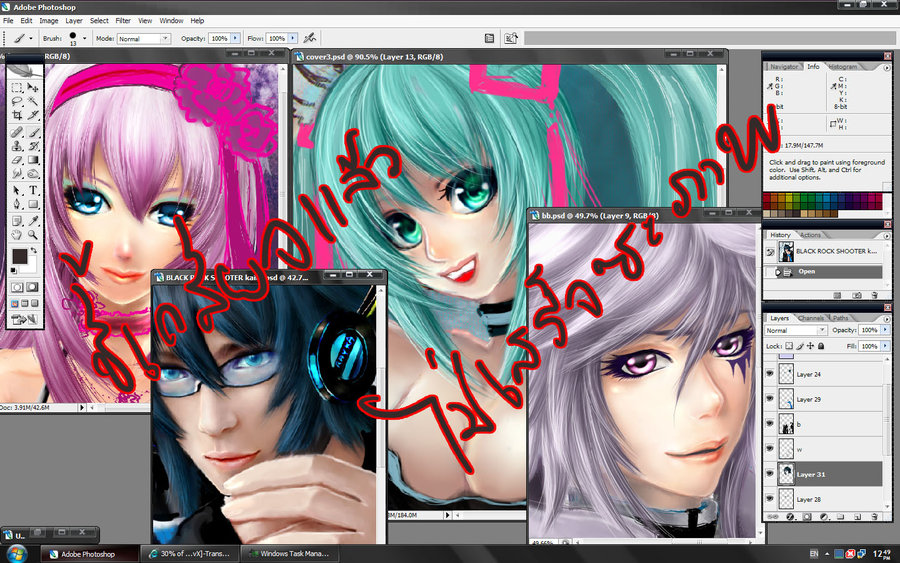Select the Healing Brush tool
This screenshot has width=900, height=563.
click(17, 133)
